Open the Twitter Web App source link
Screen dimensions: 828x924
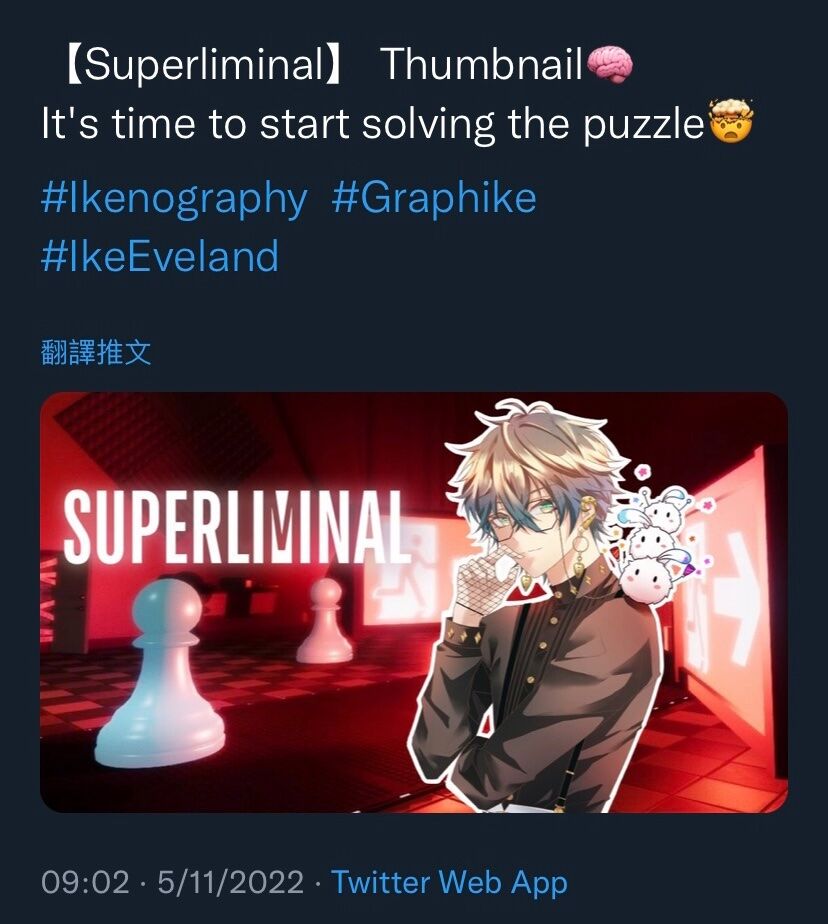coord(450,882)
